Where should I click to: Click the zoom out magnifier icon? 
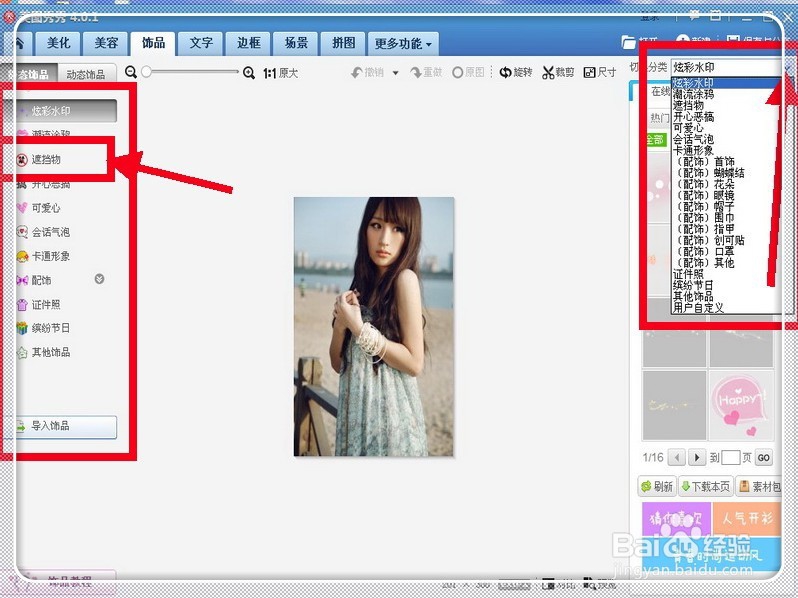[131, 72]
